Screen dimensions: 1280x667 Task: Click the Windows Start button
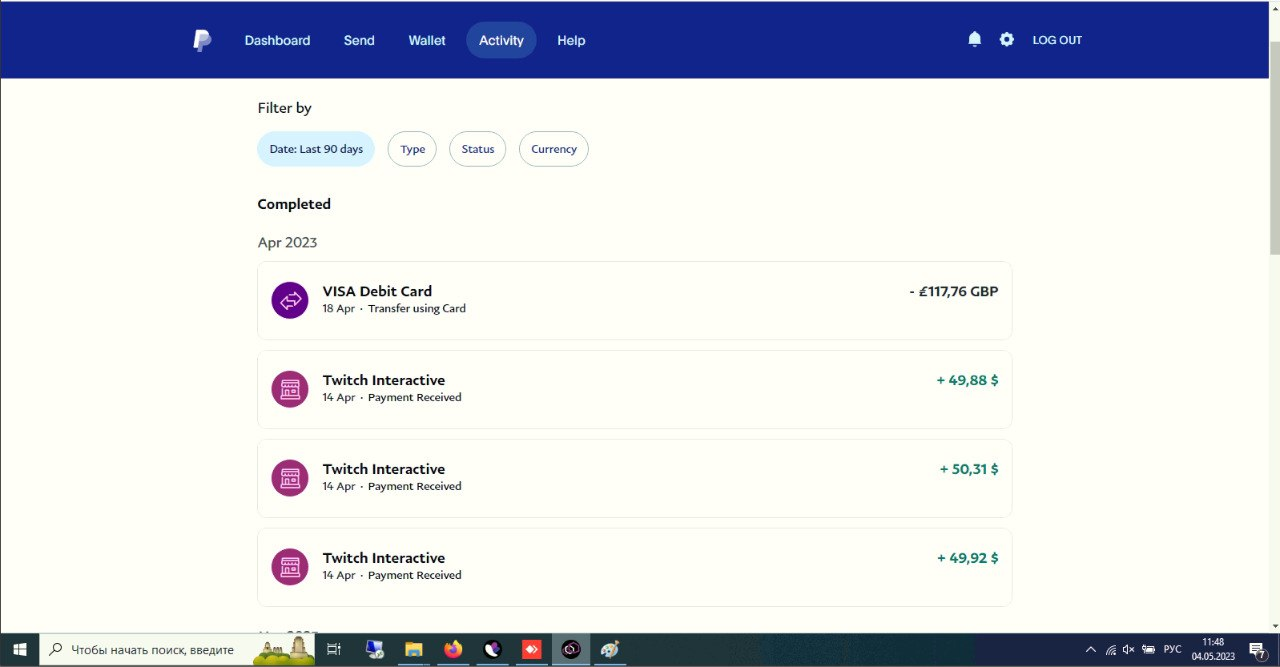tap(19, 650)
